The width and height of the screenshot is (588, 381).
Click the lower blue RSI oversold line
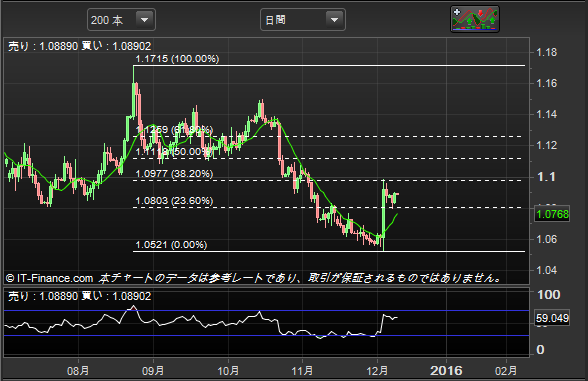266,336
